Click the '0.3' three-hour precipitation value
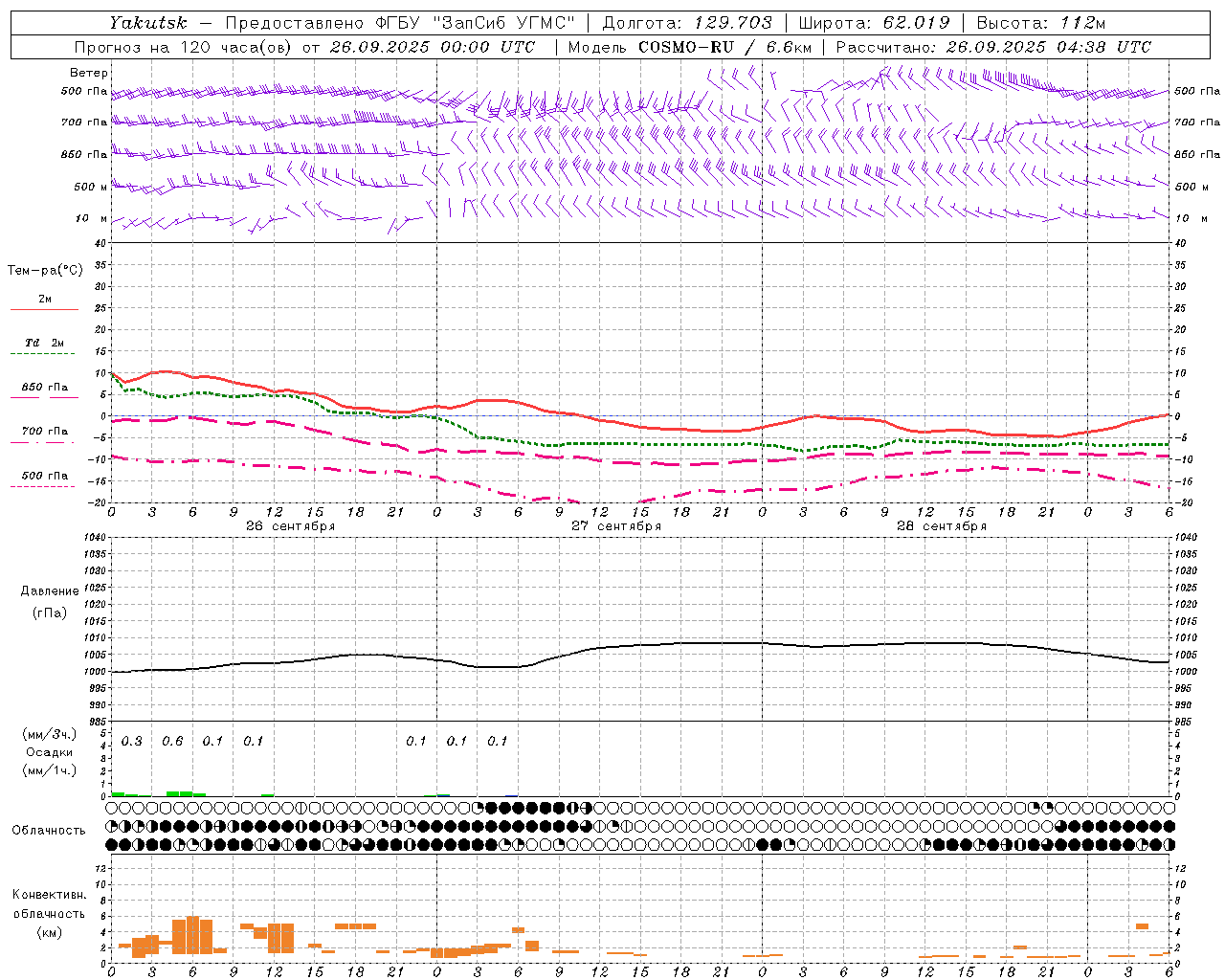1225x980 pixels. pyautogui.click(x=132, y=741)
